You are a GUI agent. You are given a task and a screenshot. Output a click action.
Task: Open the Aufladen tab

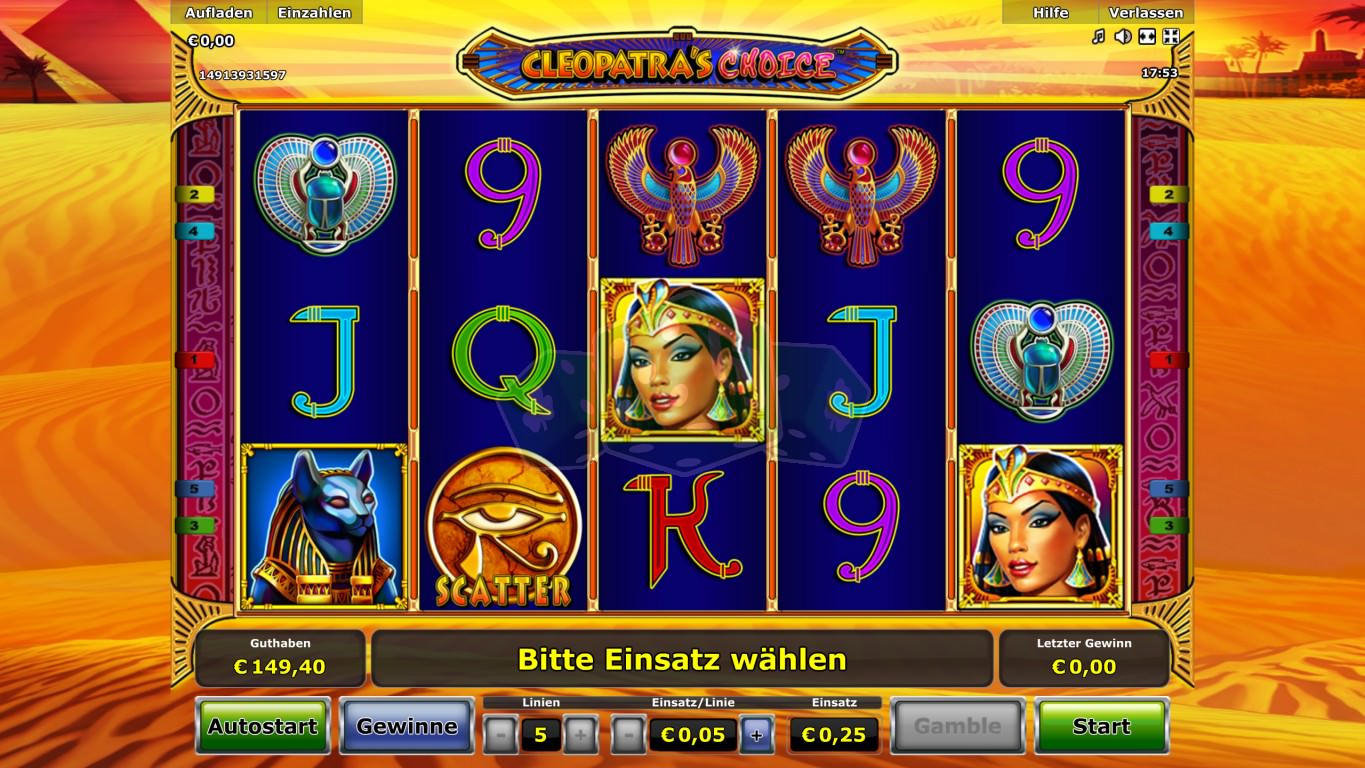[219, 13]
